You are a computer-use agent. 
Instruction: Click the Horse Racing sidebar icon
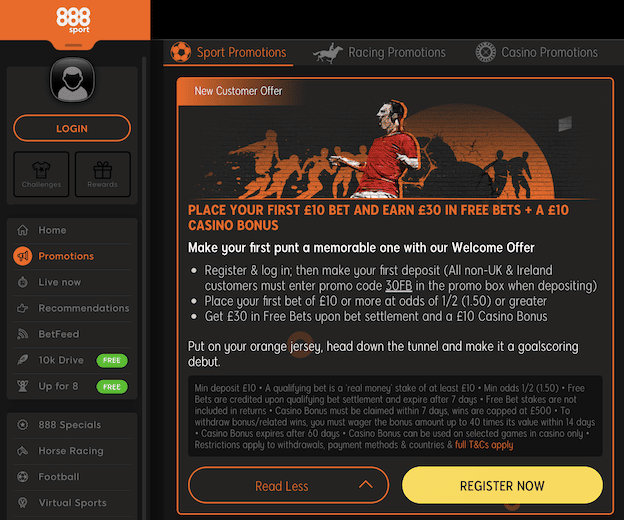pyautogui.click(x=23, y=451)
